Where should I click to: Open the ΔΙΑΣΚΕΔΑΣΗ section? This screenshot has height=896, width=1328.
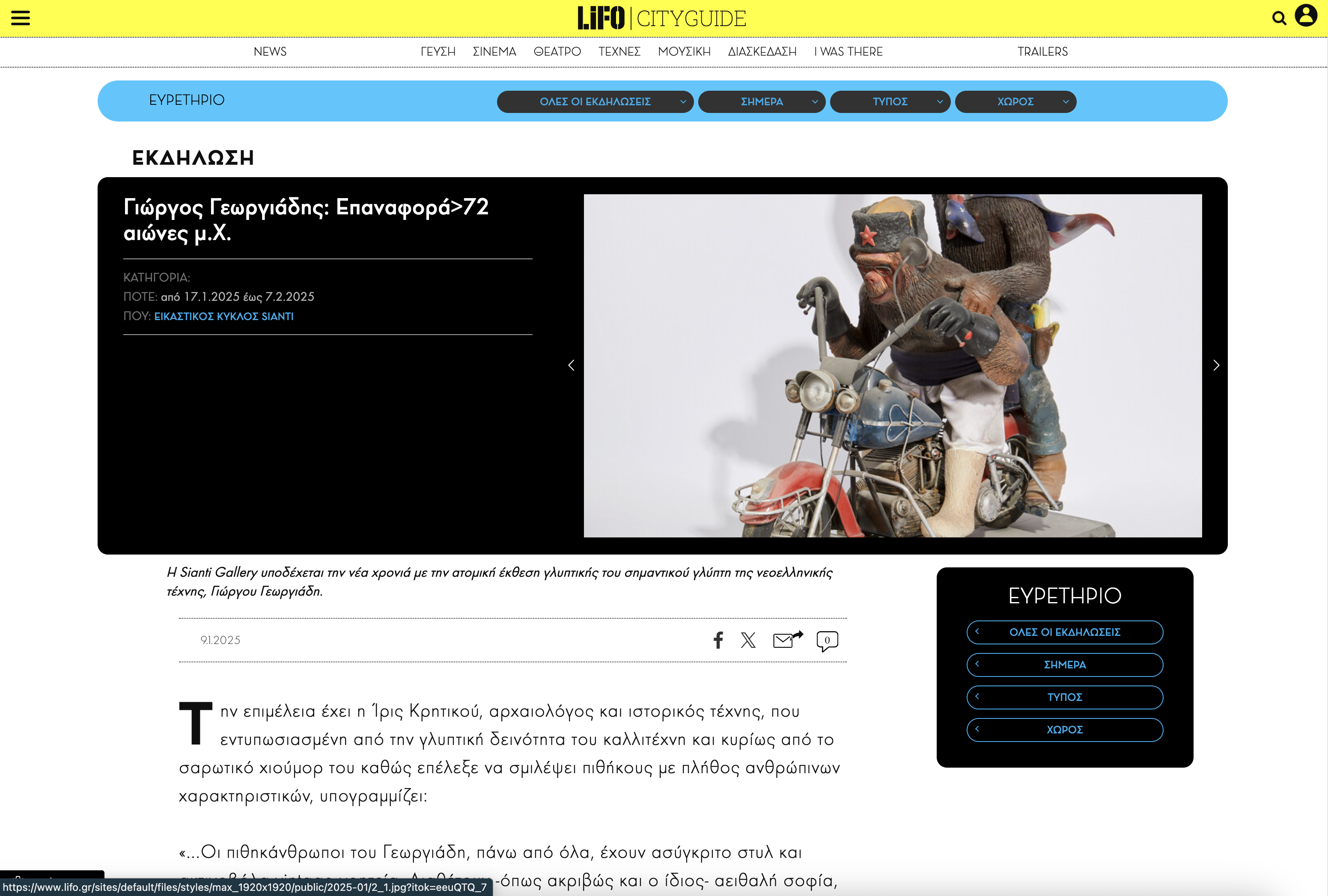click(x=762, y=52)
